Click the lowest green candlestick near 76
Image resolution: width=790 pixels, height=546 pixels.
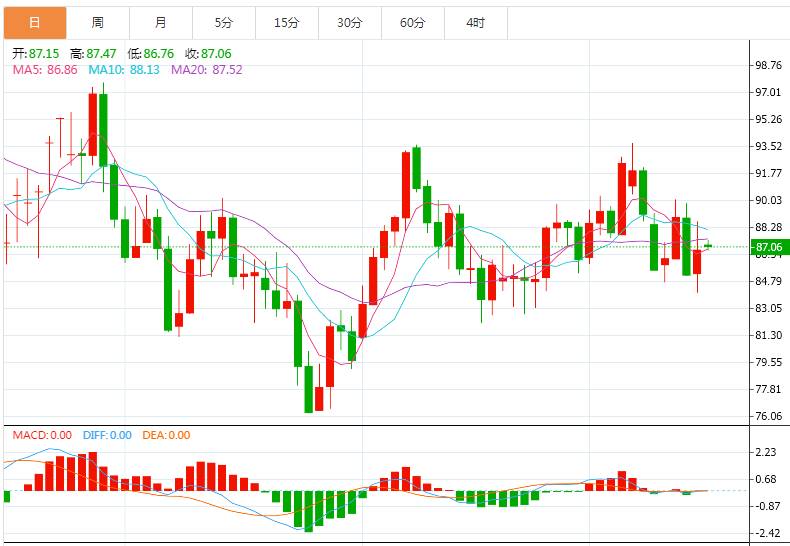(308, 389)
